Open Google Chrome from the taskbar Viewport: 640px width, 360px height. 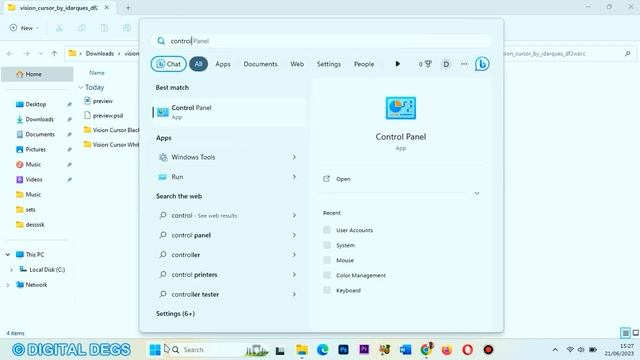point(426,349)
